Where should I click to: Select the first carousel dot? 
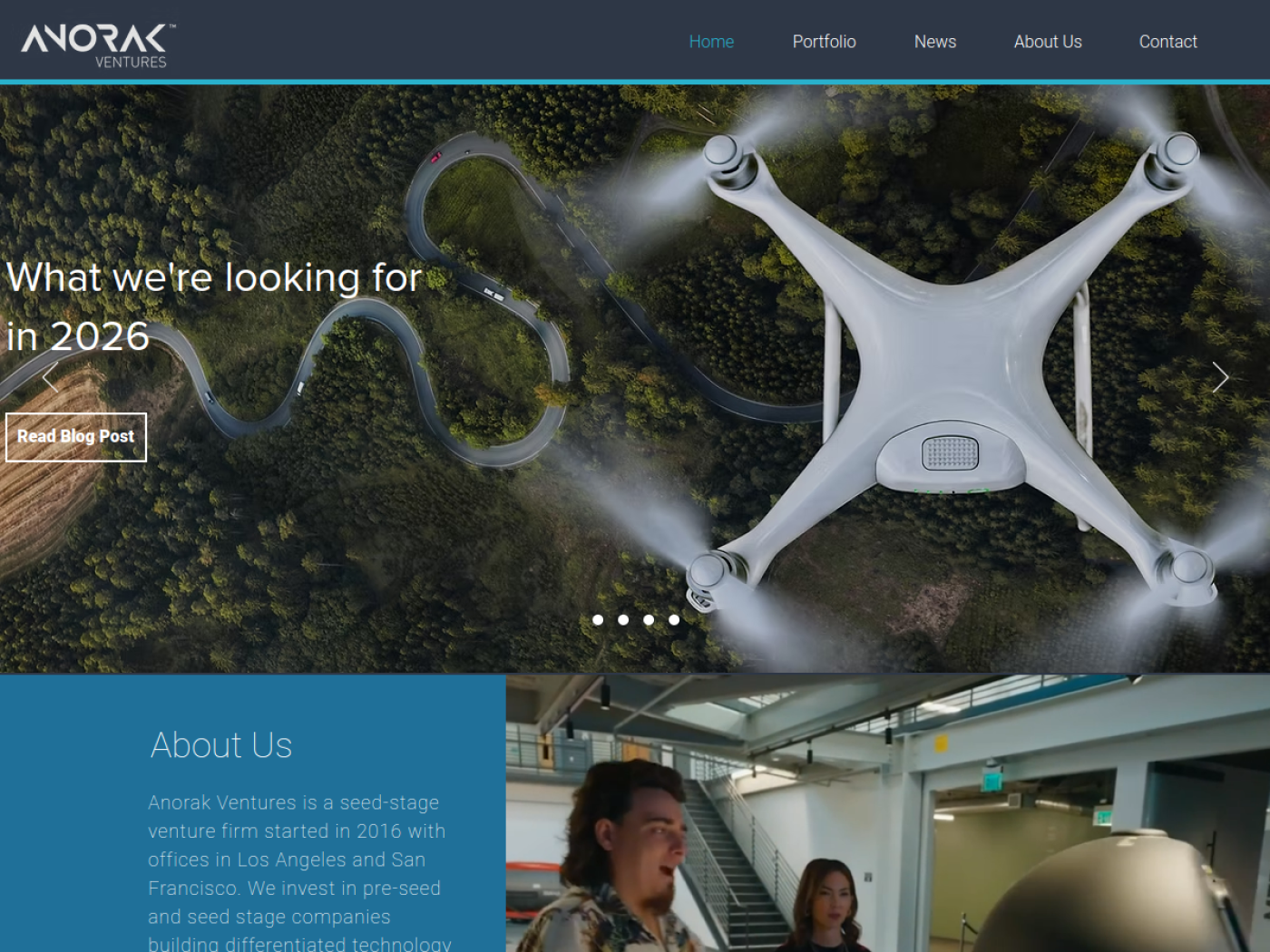click(598, 620)
